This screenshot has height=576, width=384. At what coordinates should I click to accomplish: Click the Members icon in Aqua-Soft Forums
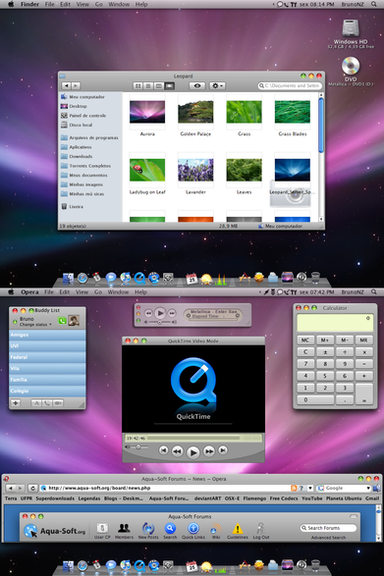click(x=124, y=531)
